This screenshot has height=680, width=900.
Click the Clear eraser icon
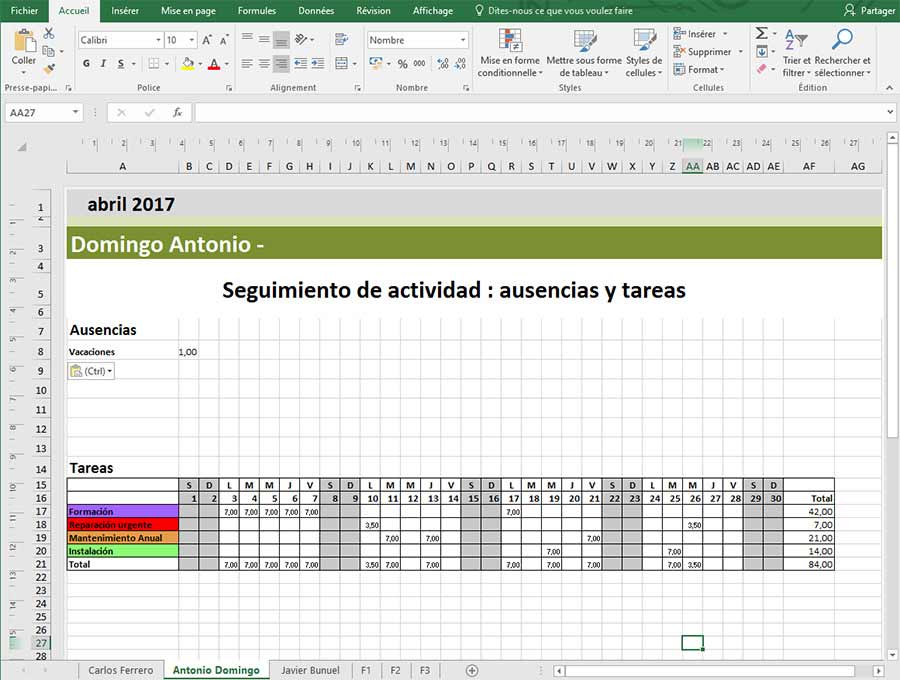coord(762,69)
